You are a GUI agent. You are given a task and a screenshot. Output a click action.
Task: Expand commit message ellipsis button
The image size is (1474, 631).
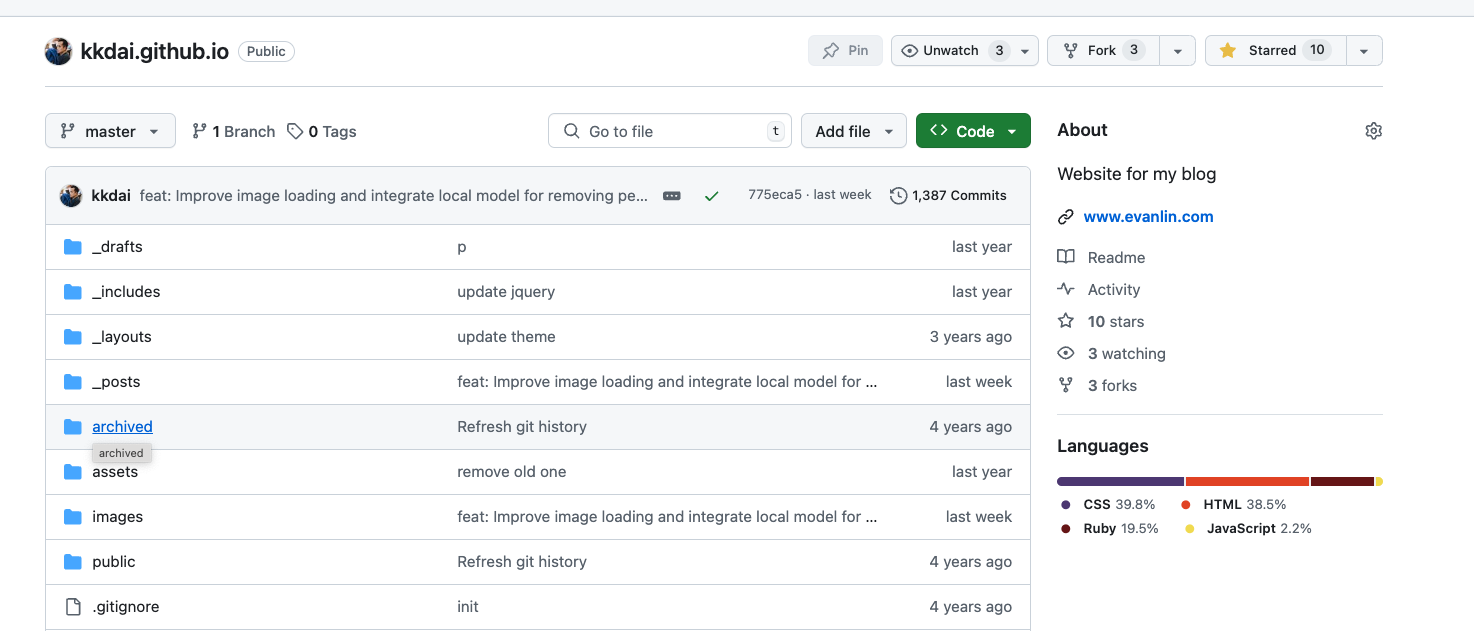(672, 196)
